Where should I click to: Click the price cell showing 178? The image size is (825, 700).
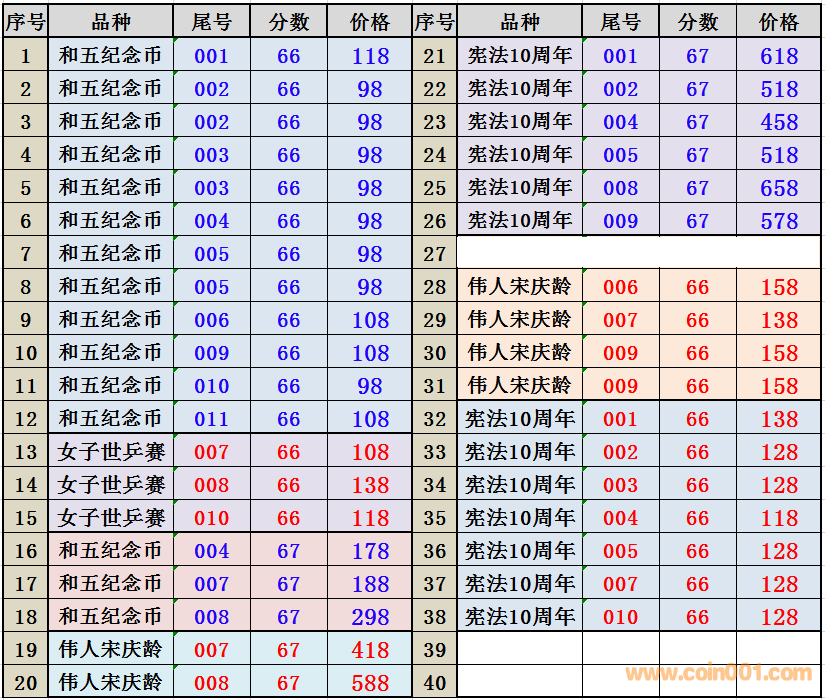click(x=370, y=551)
